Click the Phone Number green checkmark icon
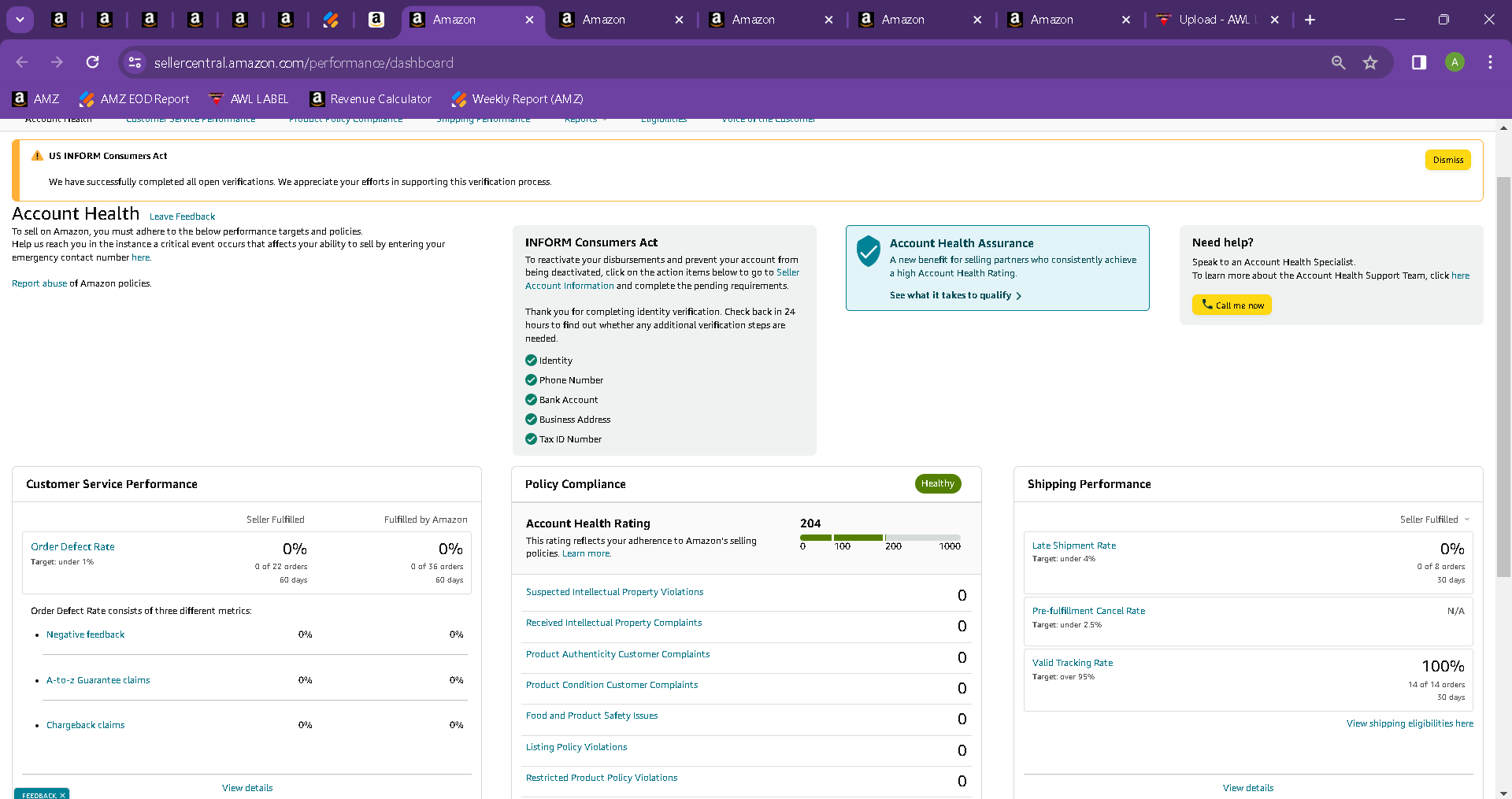 tap(531, 380)
